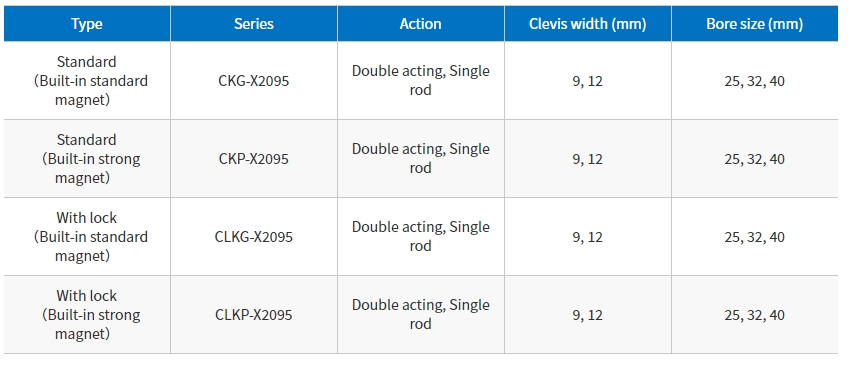
Task: Select the CLKG-X2095 series cell
Action: 254,237
